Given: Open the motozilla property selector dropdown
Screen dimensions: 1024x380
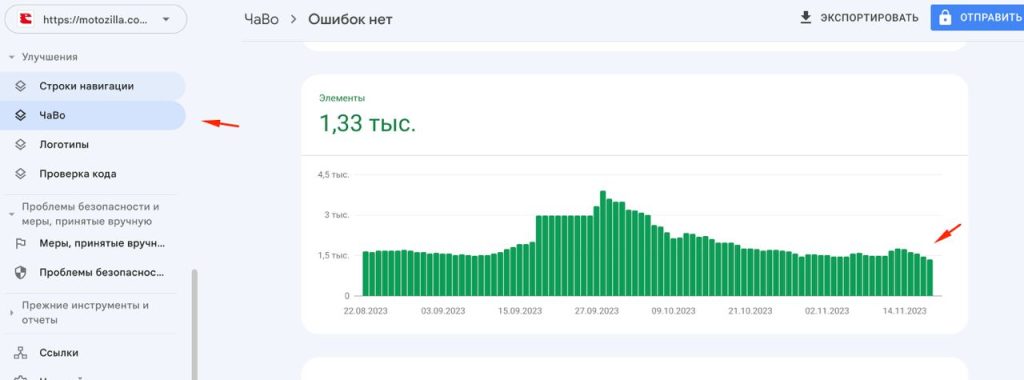Looking at the screenshot, I should [96, 20].
